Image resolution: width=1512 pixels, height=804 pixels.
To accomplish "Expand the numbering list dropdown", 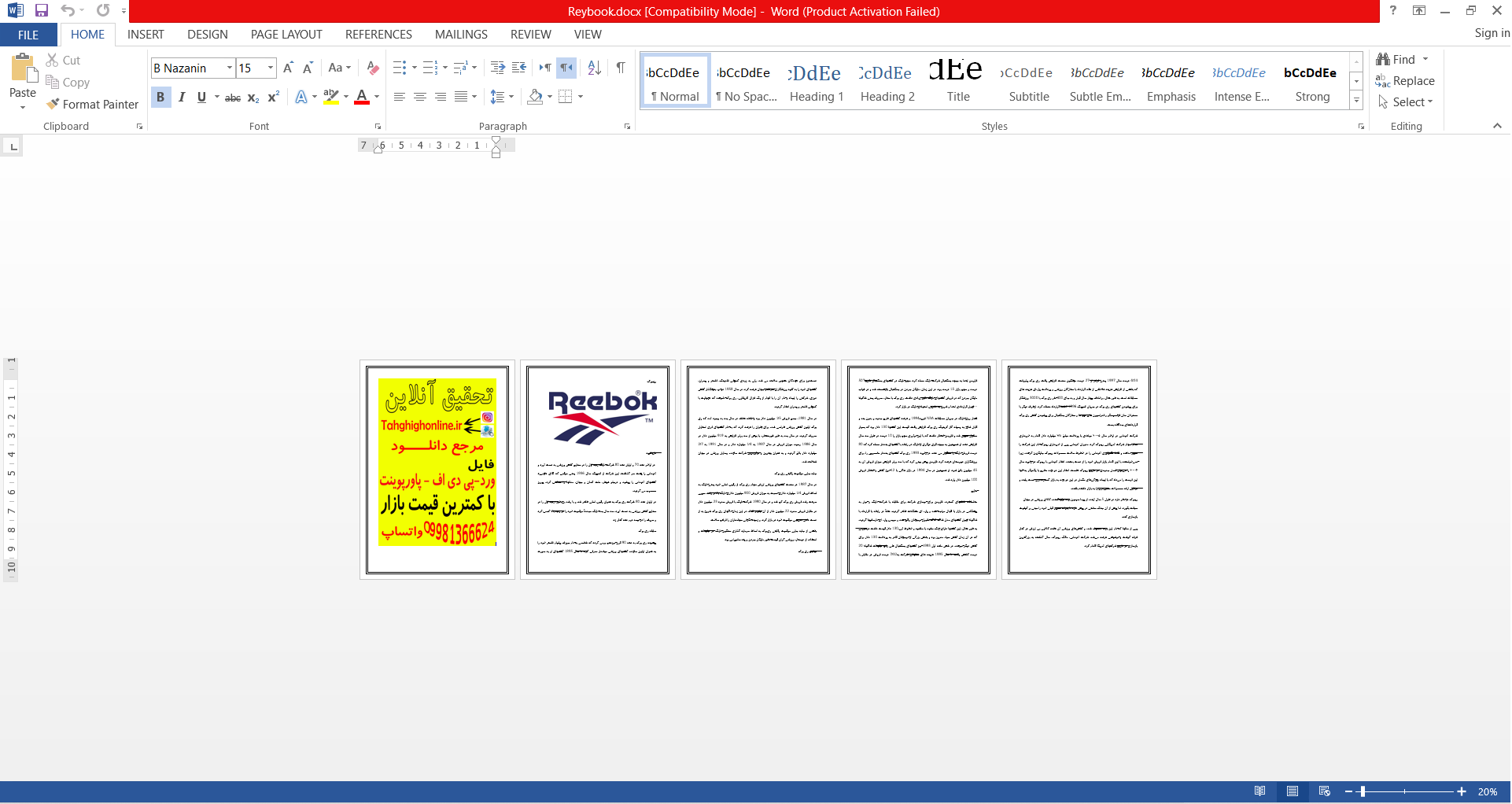I will 445,68.
